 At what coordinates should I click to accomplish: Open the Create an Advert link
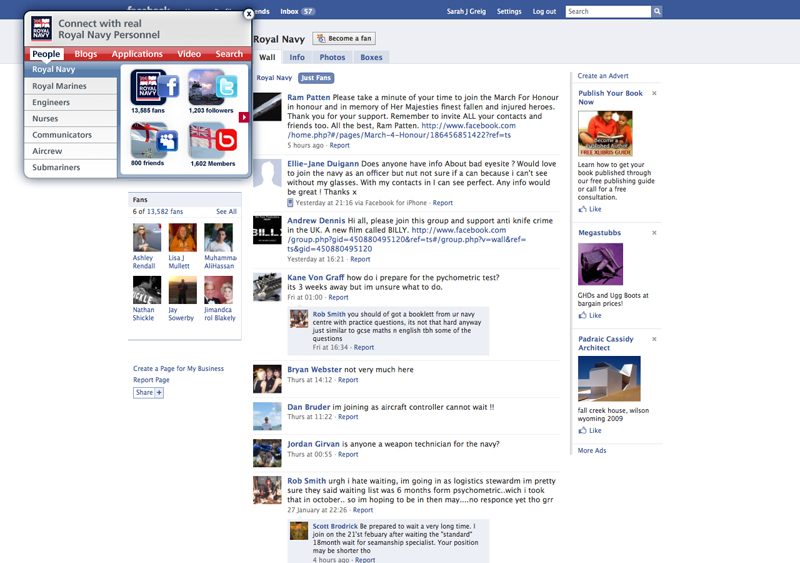[x=602, y=76]
